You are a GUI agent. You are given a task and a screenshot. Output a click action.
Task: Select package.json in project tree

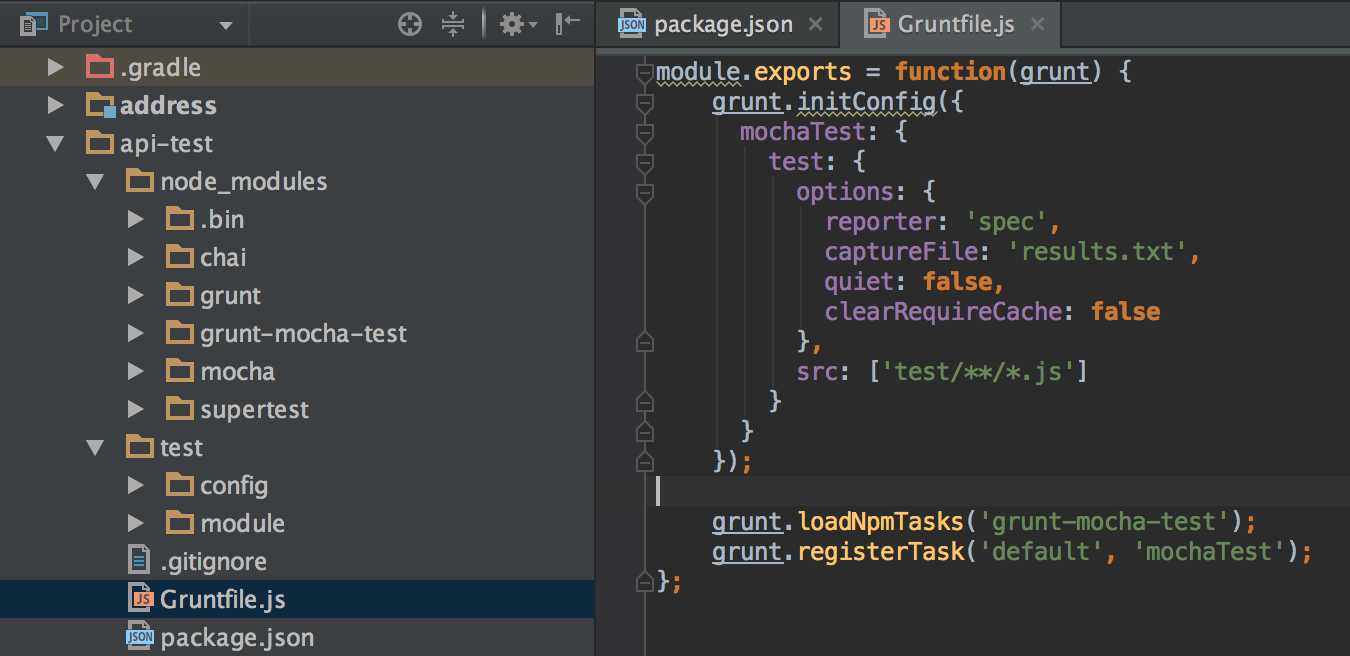(x=237, y=638)
